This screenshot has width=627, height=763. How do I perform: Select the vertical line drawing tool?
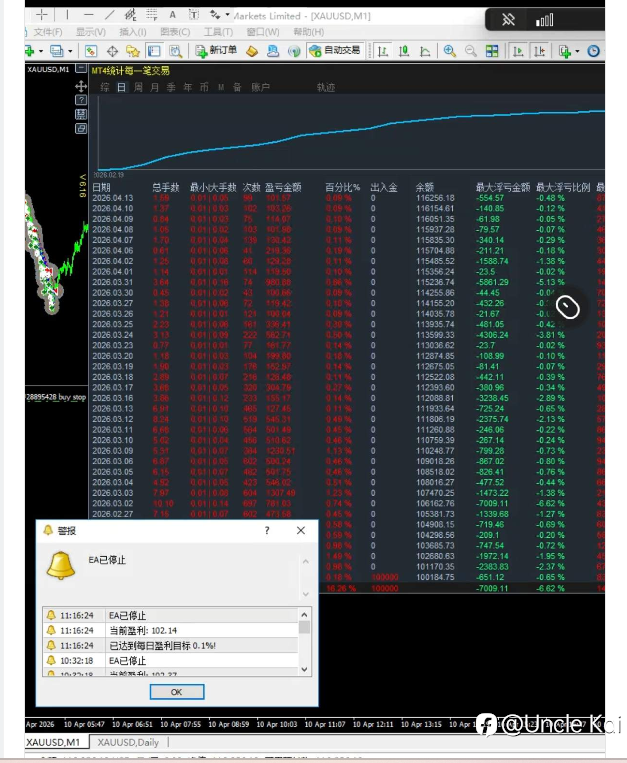[x=67, y=15]
